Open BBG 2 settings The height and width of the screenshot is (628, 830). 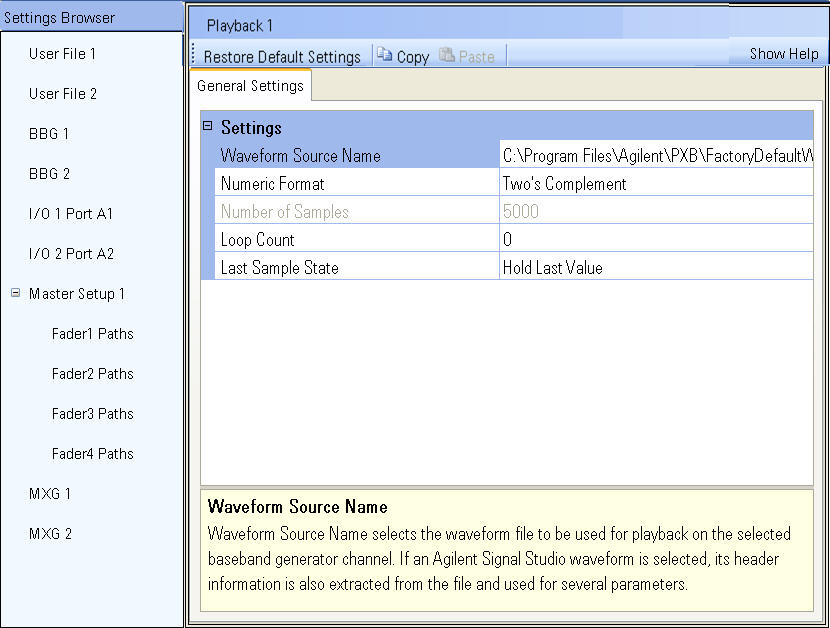[x=49, y=174]
